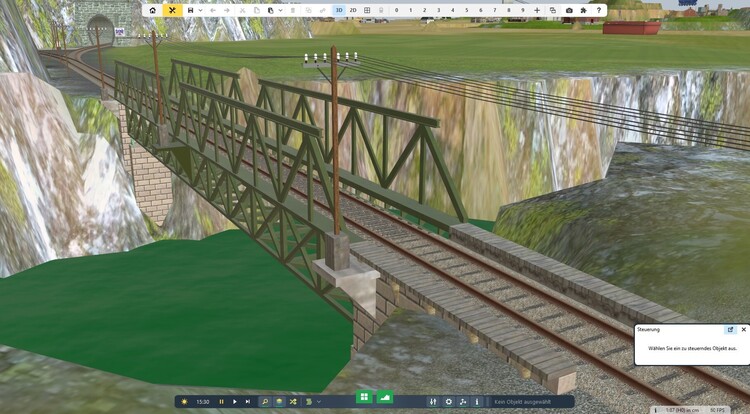750x414 pixels.
Task: Delete selection with the trash icon
Action: (293, 10)
